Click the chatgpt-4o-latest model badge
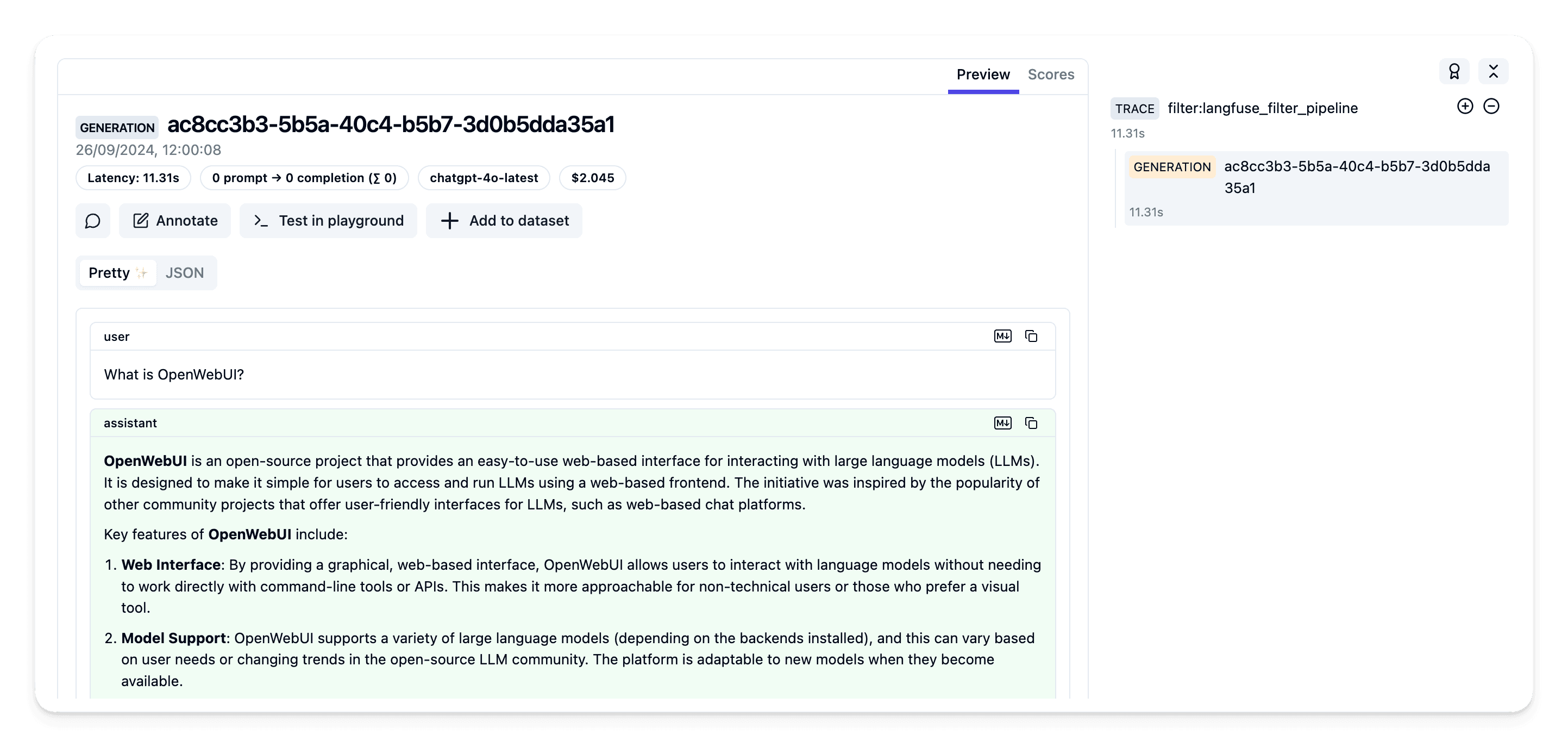This screenshot has height=747, width=1568. [x=484, y=178]
